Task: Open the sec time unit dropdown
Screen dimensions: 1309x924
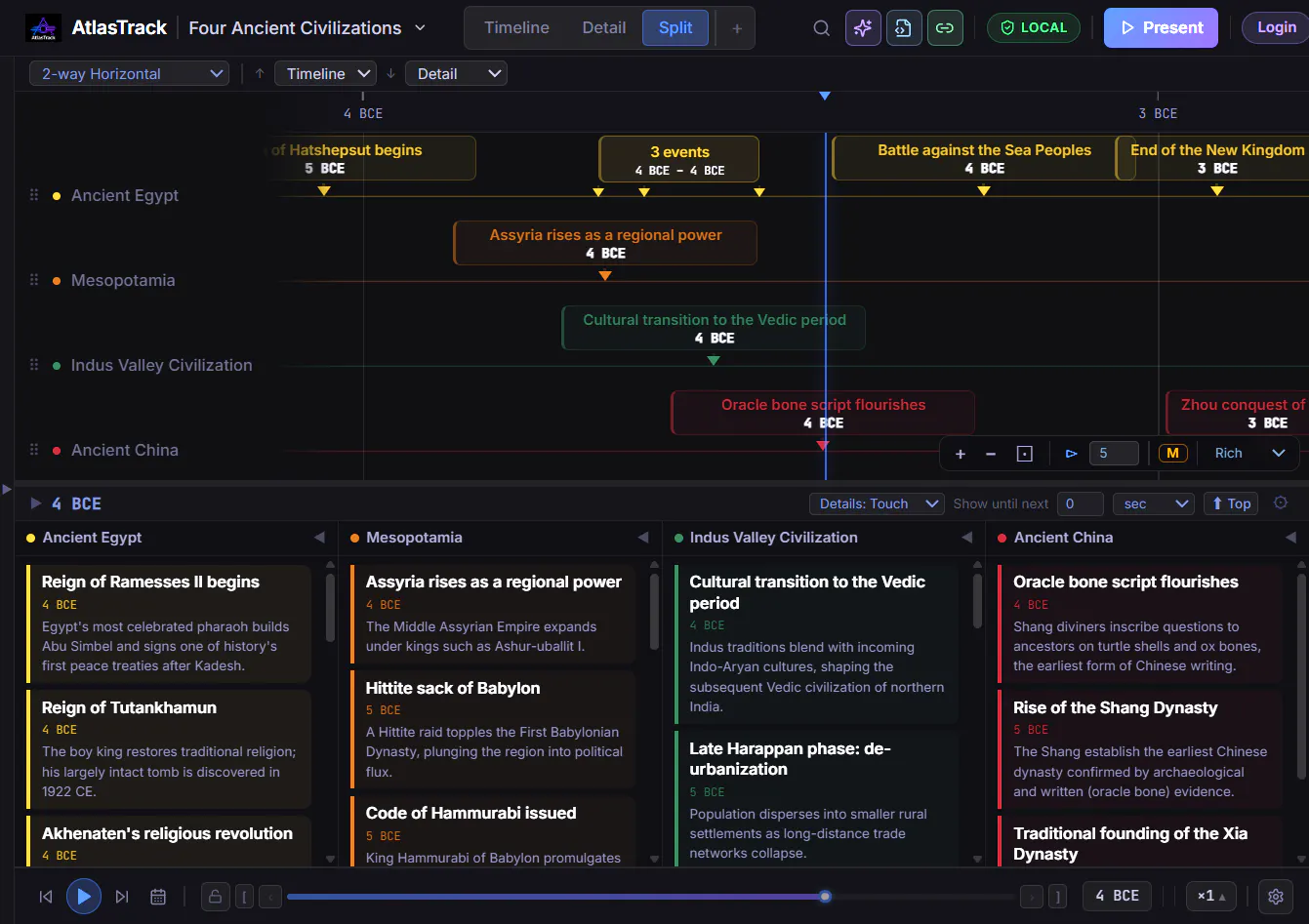Action: pyautogui.click(x=1154, y=503)
